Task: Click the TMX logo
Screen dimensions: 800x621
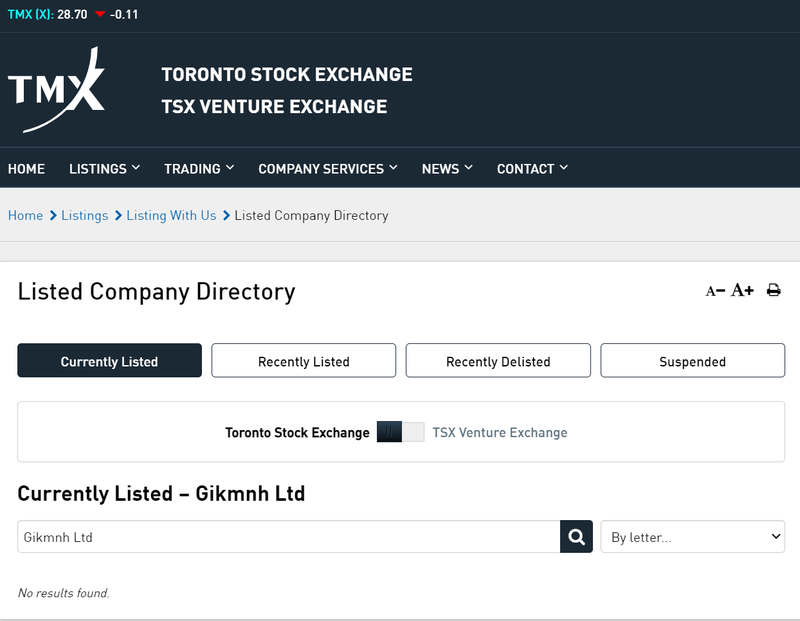Action: (x=56, y=90)
